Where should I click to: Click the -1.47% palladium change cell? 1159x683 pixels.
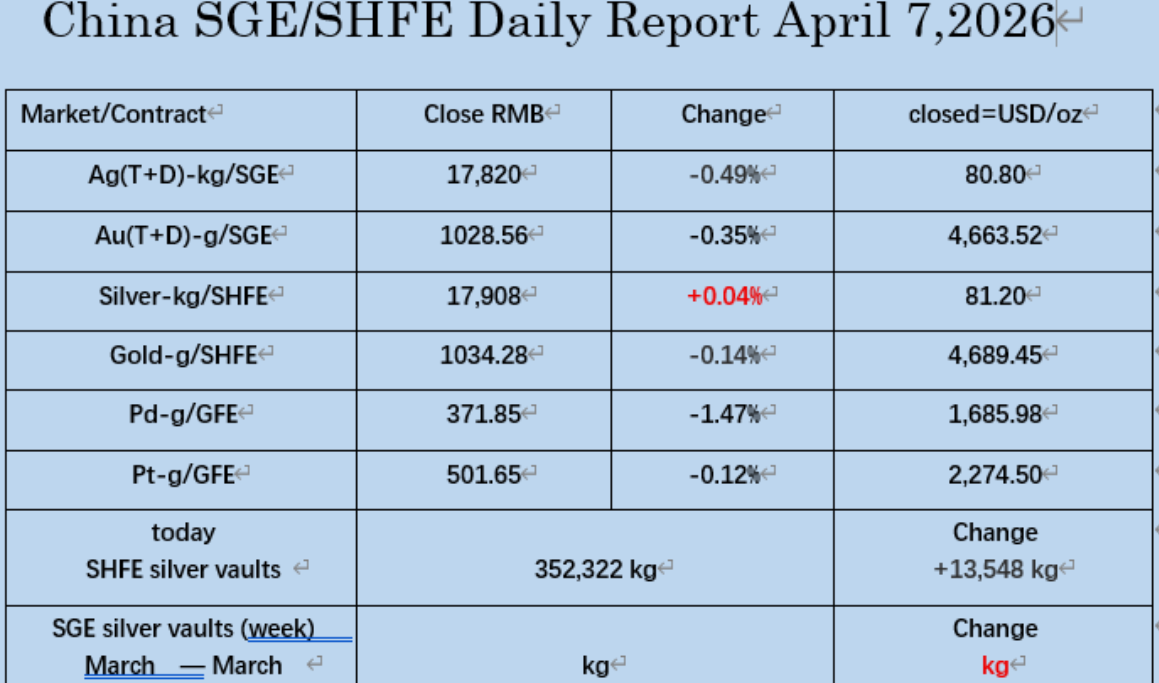pyautogui.click(x=724, y=414)
